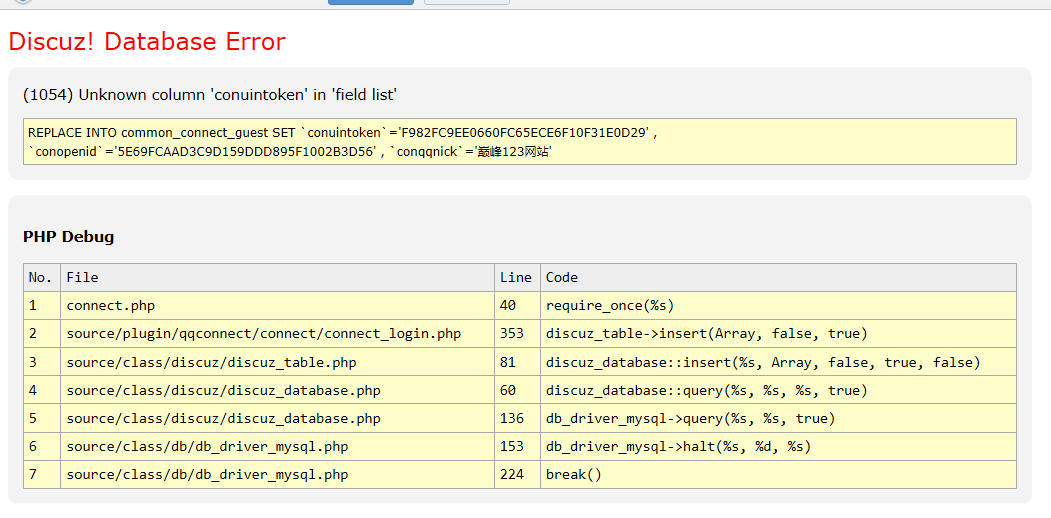
Task: Click the gray button beside the blue one
Action: (x=466, y=2)
